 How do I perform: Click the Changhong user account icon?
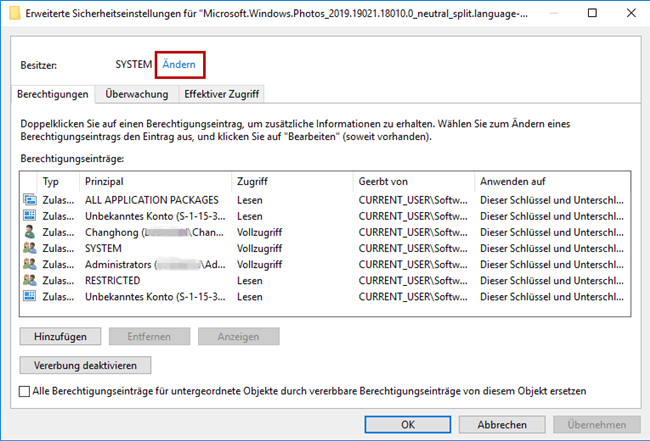[28, 232]
